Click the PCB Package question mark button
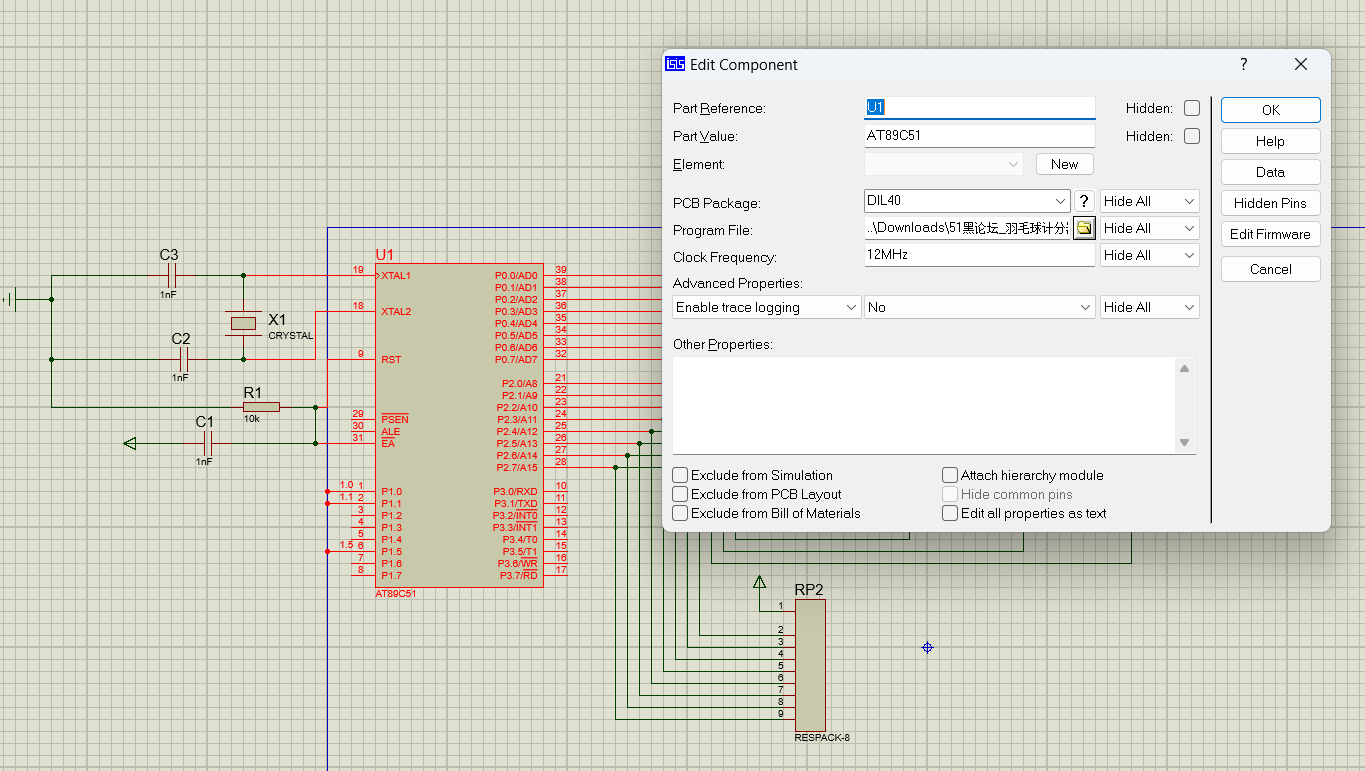 point(1084,201)
